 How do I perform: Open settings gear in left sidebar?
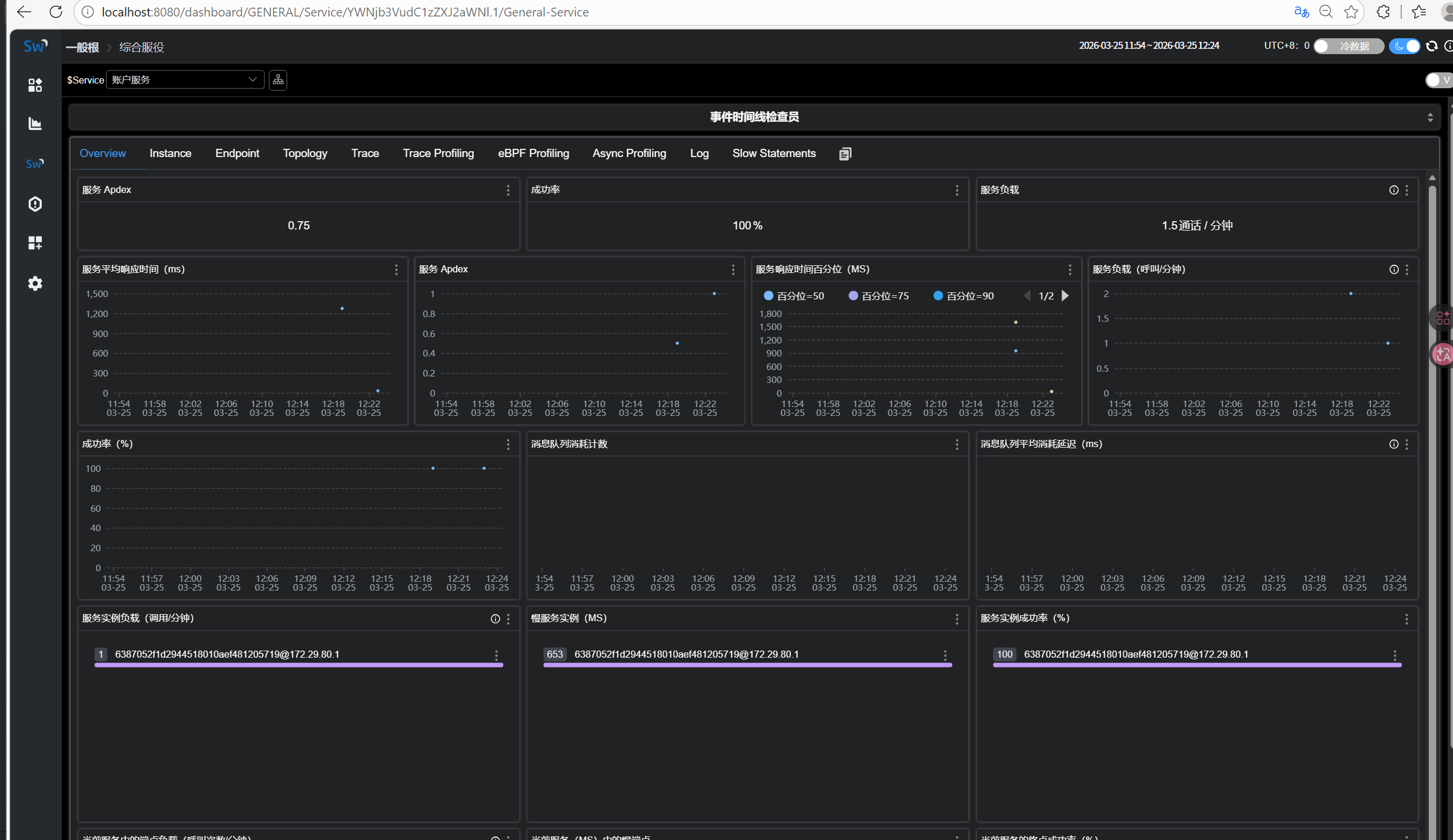click(35, 284)
